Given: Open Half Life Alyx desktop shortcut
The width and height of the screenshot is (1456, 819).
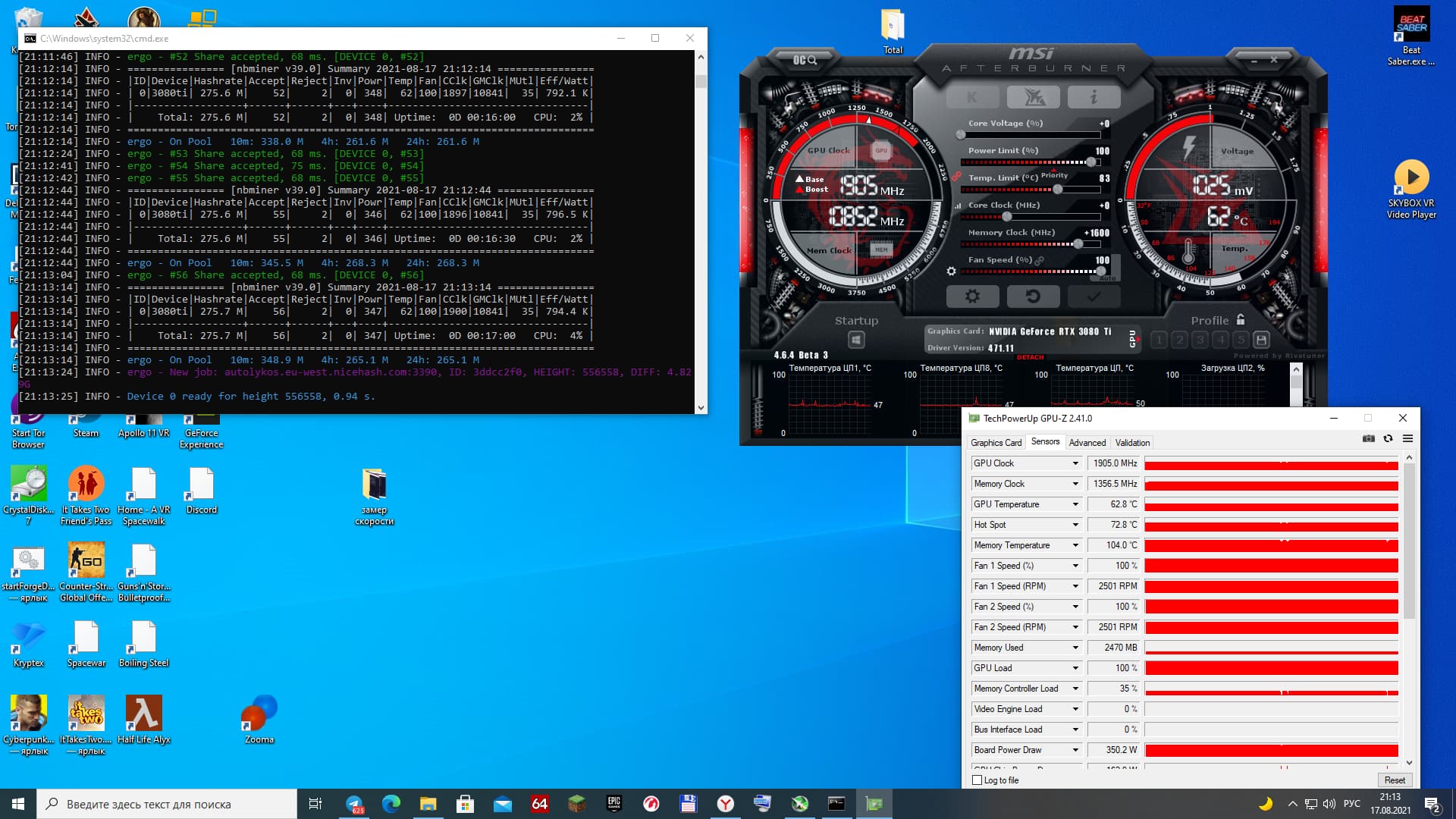Looking at the screenshot, I should coord(143,720).
